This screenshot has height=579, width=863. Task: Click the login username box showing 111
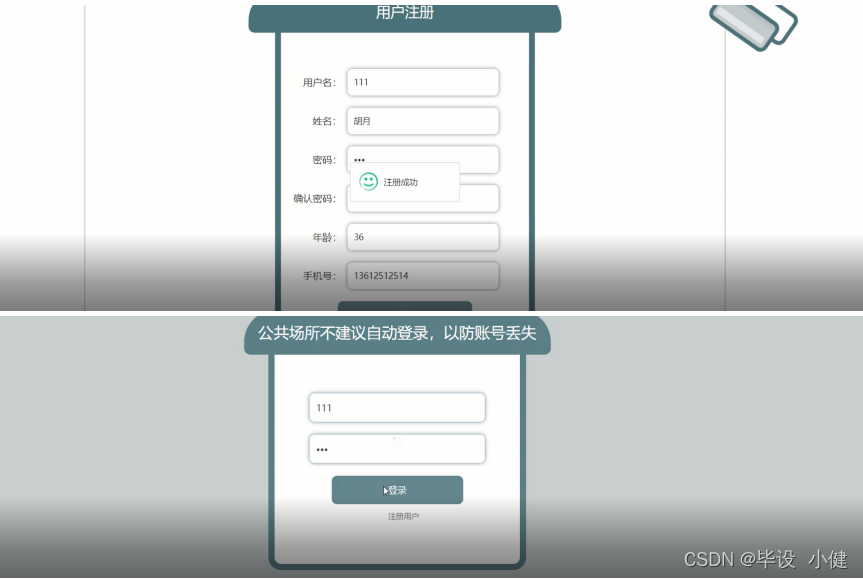pos(396,408)
